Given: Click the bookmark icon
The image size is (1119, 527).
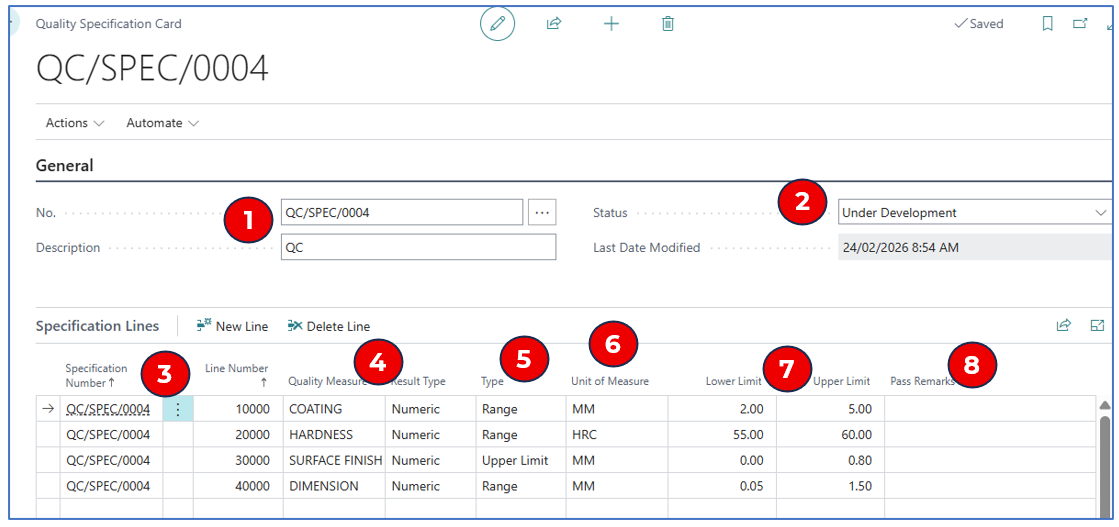Looking at the screenshot, I should pyautogui.click(x=1047, y=23).
